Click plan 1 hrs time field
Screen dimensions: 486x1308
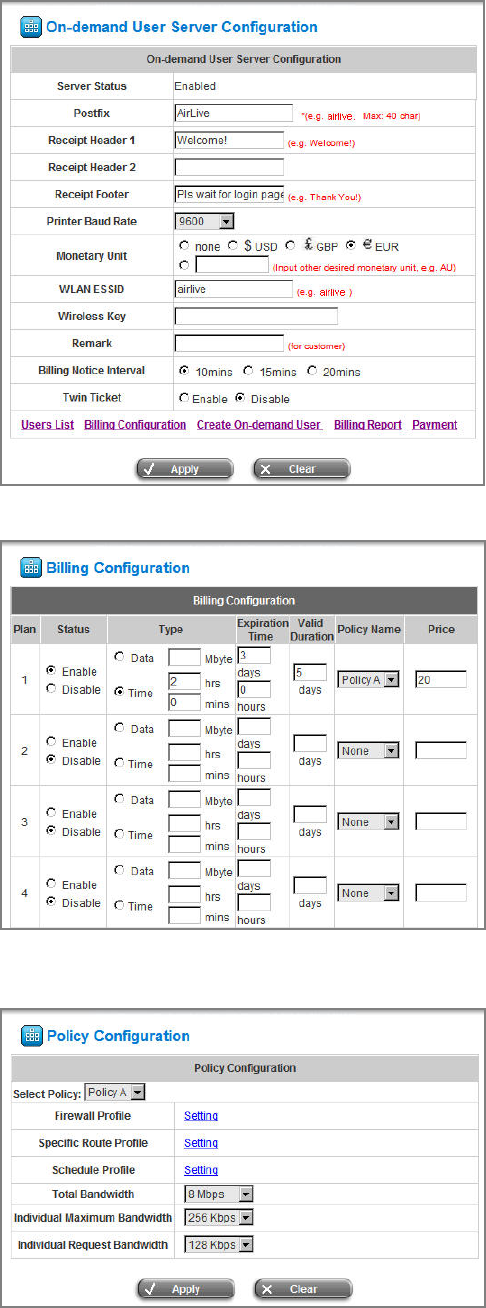pyautogui.click(x=185, y=681)
